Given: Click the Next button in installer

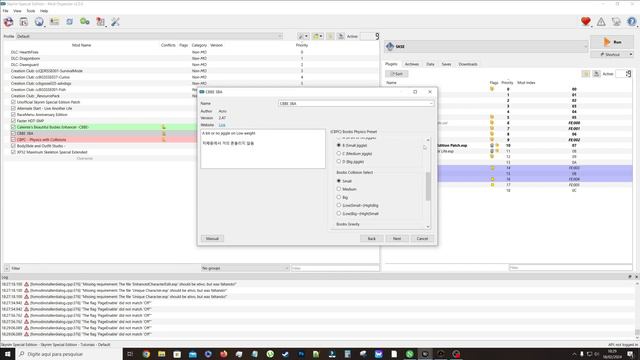Looking at the screenshot, I should (x=397, y=238).
